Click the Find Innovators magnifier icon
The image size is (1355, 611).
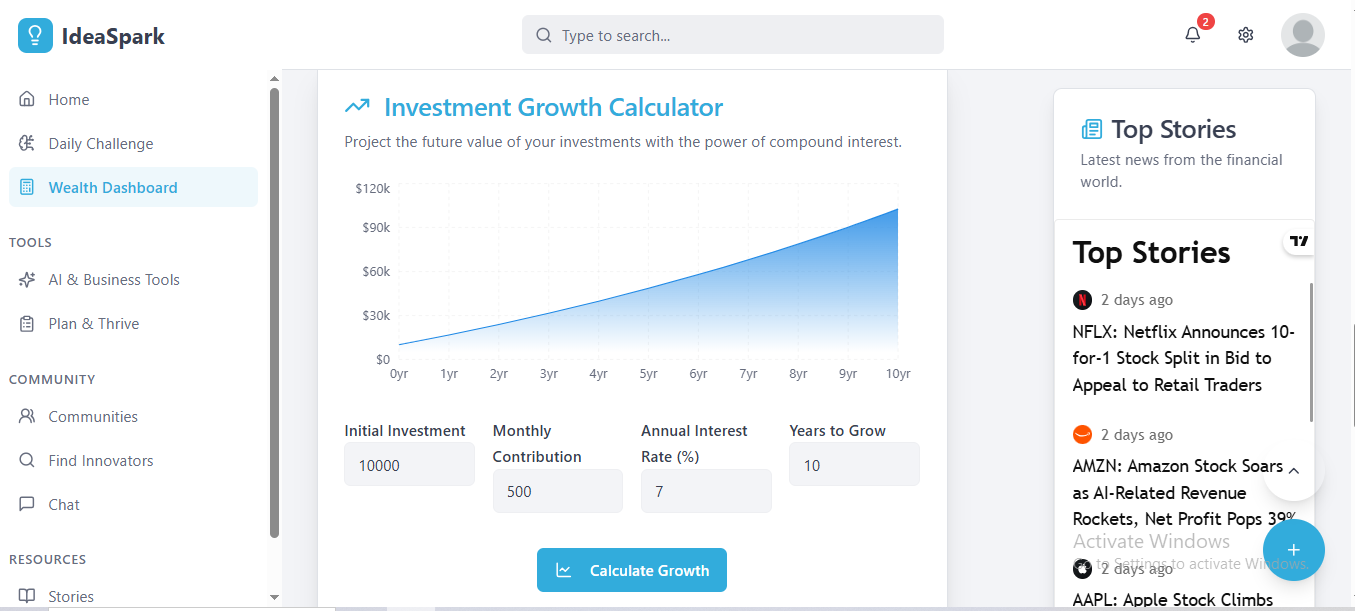point(29,460)
